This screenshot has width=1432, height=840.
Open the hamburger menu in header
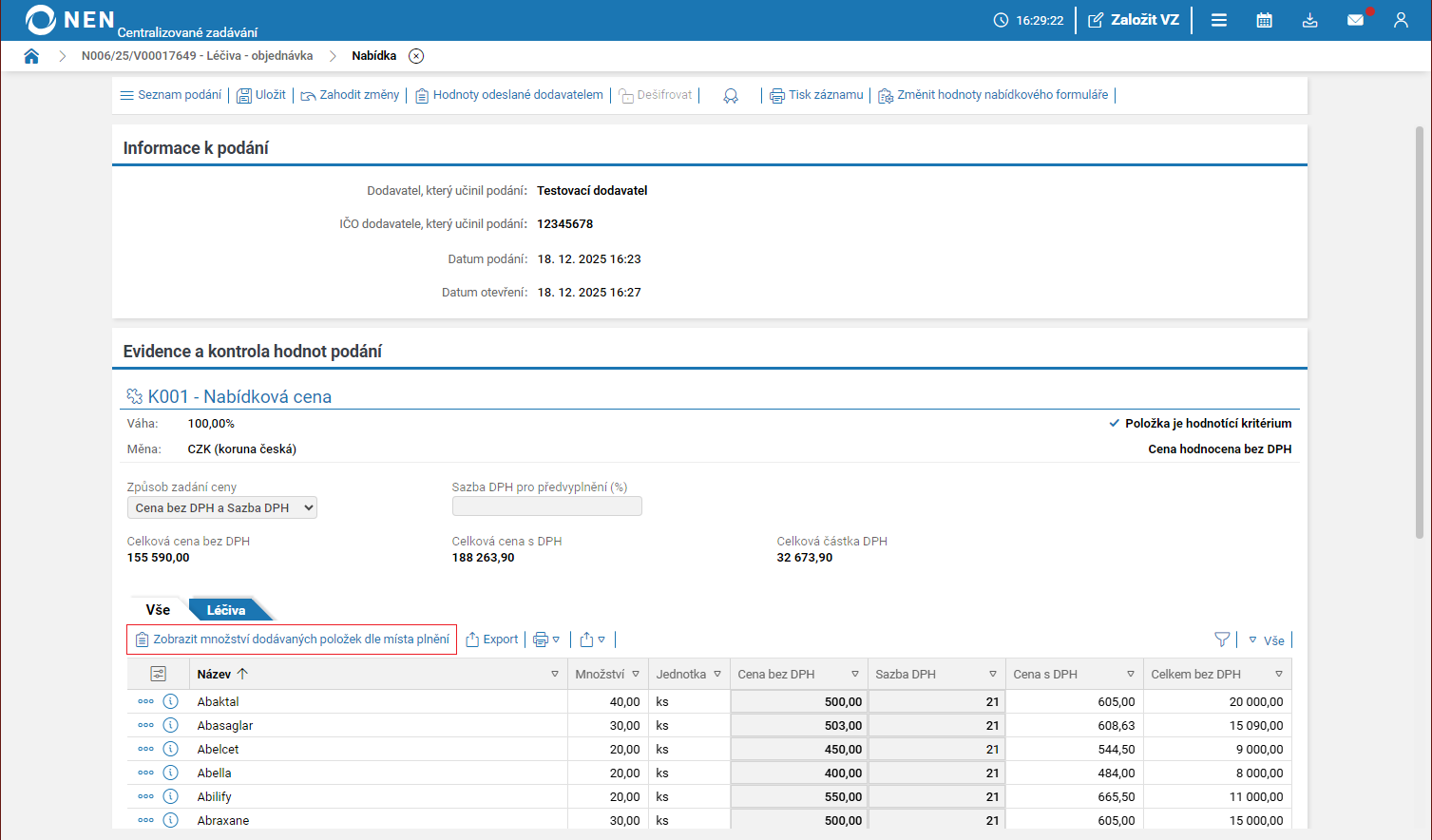1218,20
